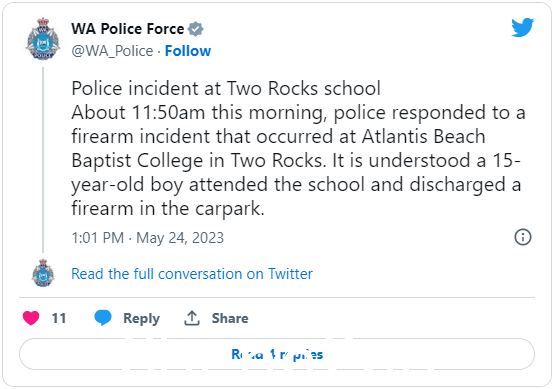Open the 1:01 PM timestamp

[x=98, y=238]
